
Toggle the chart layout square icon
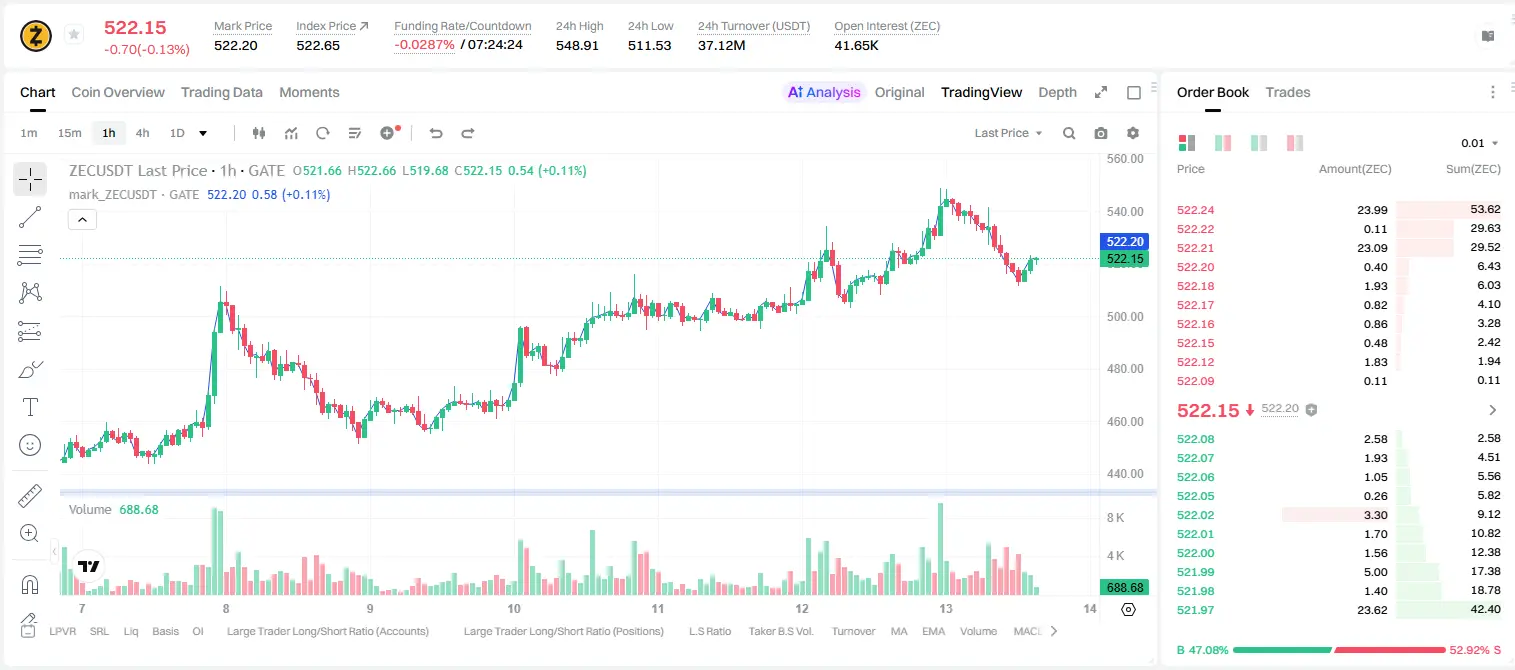(x=1134, y=93)
